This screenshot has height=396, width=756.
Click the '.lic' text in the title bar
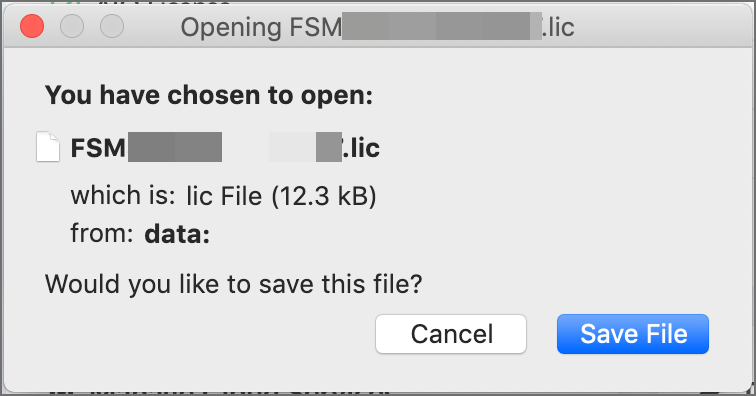coord(558,27)
